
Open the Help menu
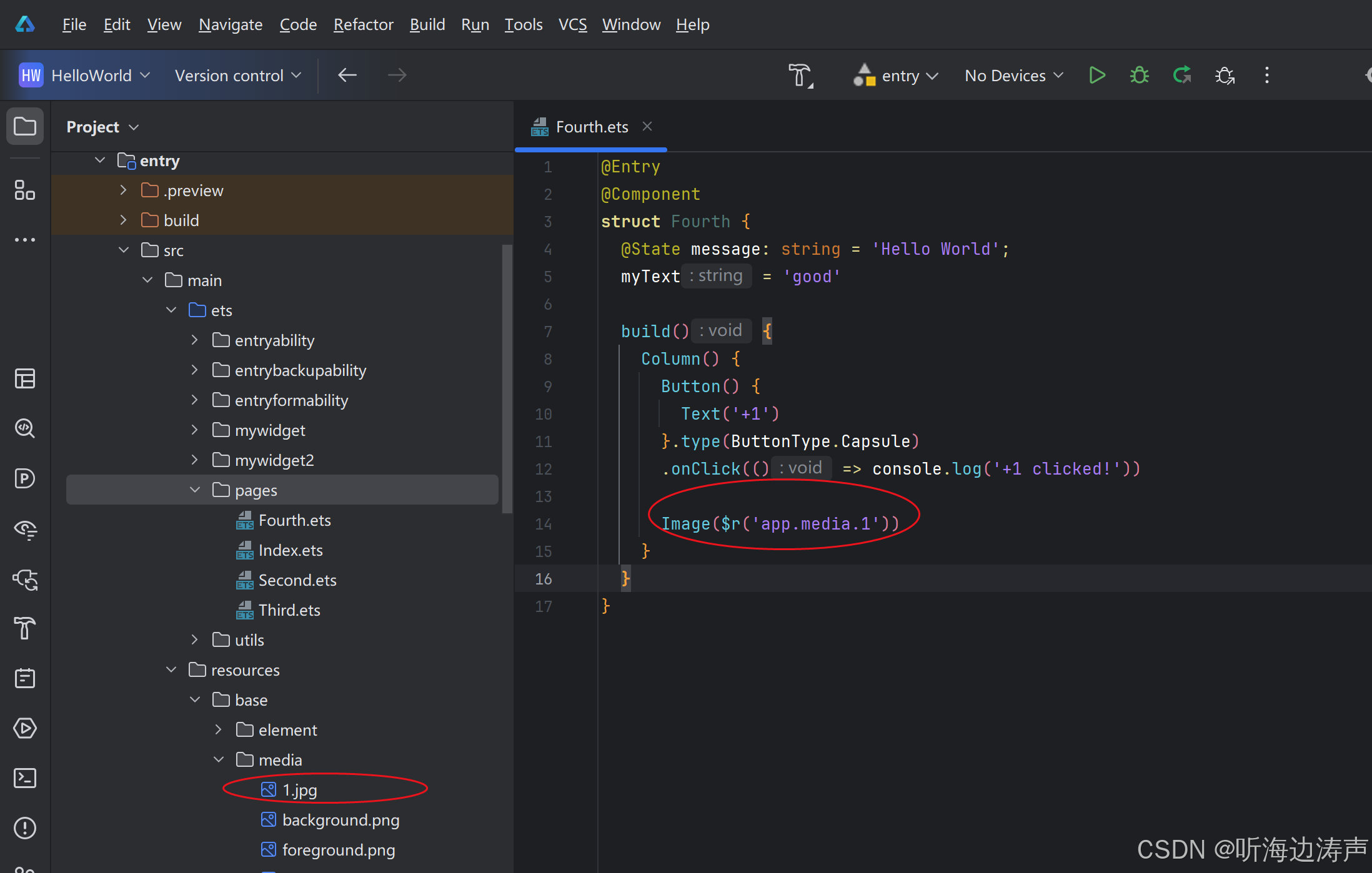693,24
